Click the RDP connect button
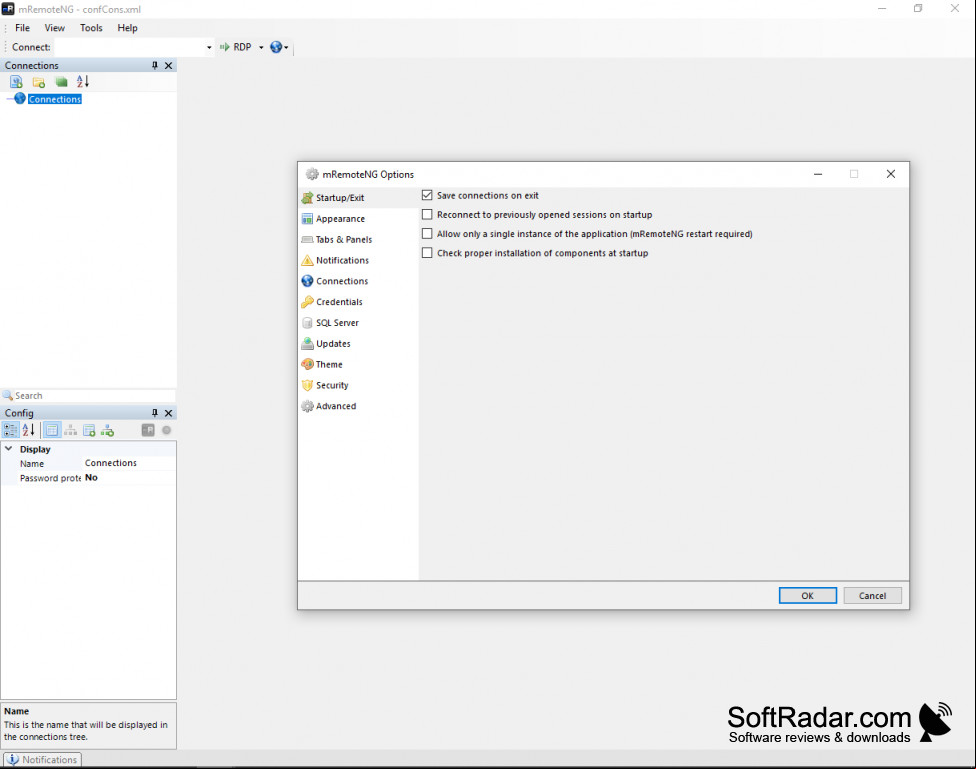The width and height of the screenshot is (976, 769). (x=236, y=47)
